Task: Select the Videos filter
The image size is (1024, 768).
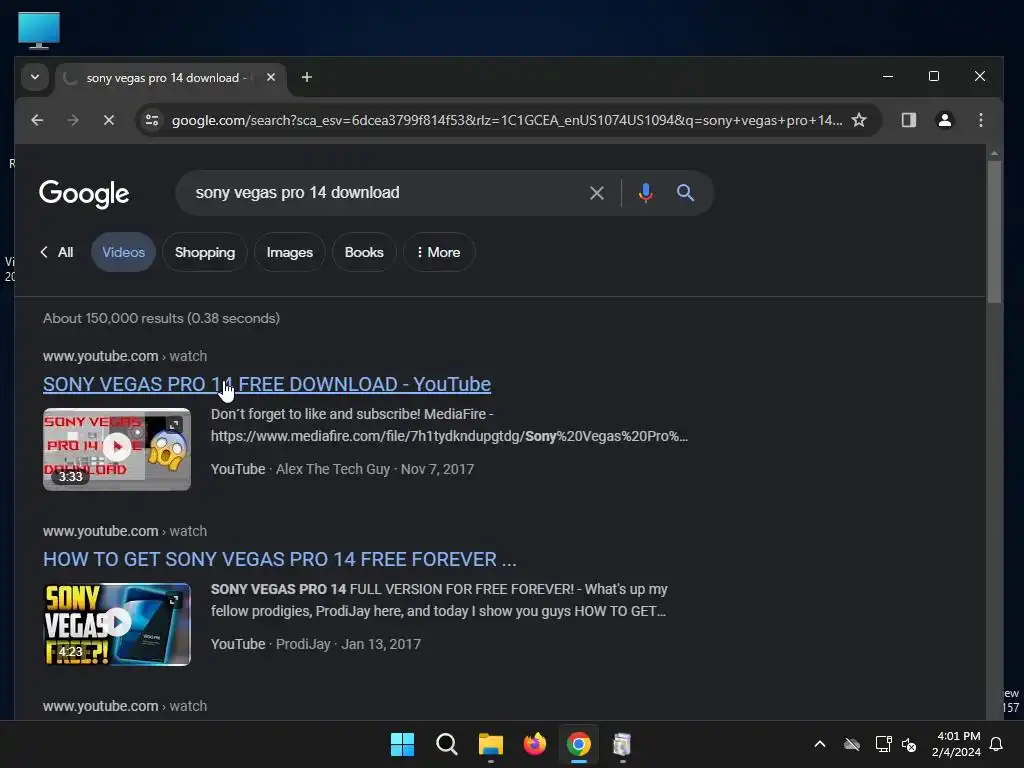Action: (x=123, y=252)
